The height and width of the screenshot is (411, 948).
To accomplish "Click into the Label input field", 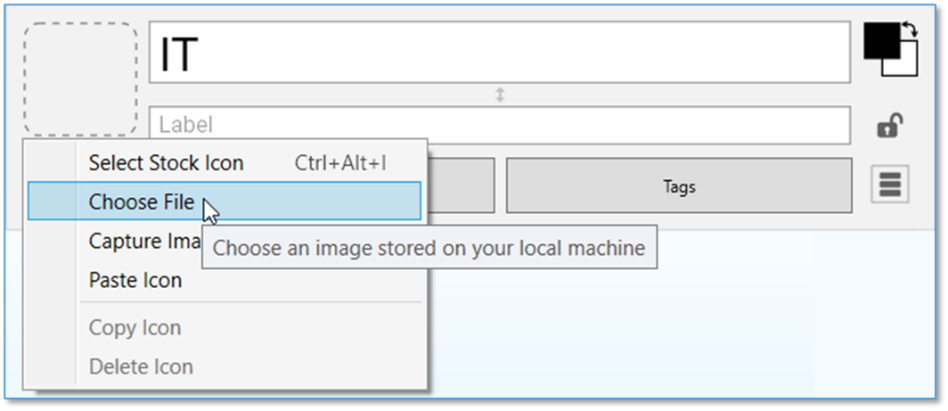I will [x=500, y=126].
